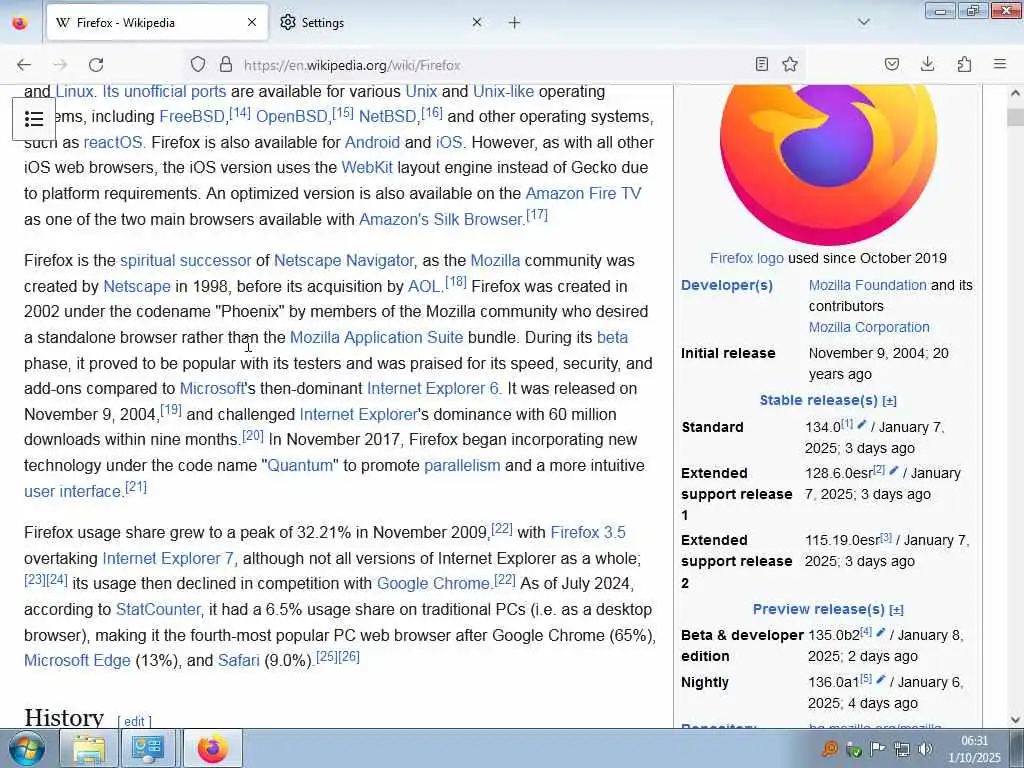Viewport: 1024px width, 768px height.
Task: Edit Preview release(s) via [±] link
Action: point(896,610)
